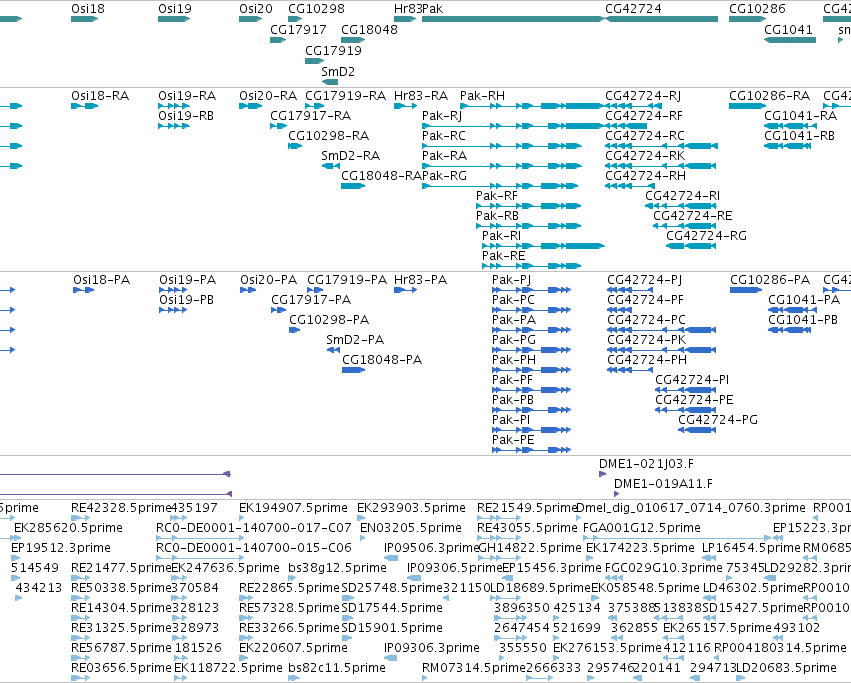Image resolution: width=851 pixels, height=683 pixels.
Task: Click the CG1041 gene bar glyph
Action: [790, 40]
